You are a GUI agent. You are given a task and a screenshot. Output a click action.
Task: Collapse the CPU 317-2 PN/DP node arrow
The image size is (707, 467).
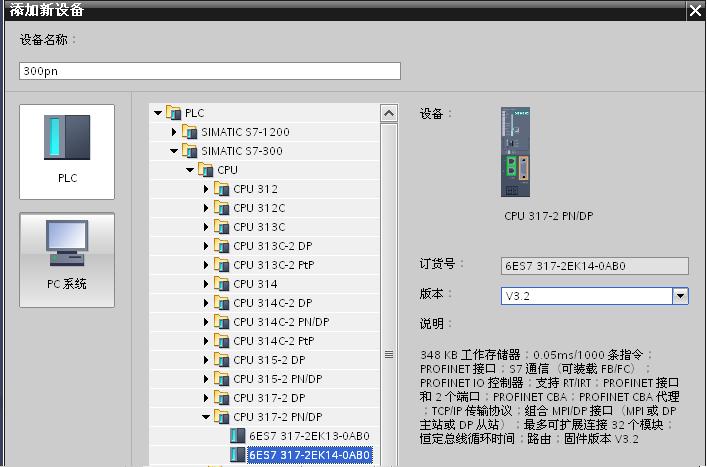(206, 417)
